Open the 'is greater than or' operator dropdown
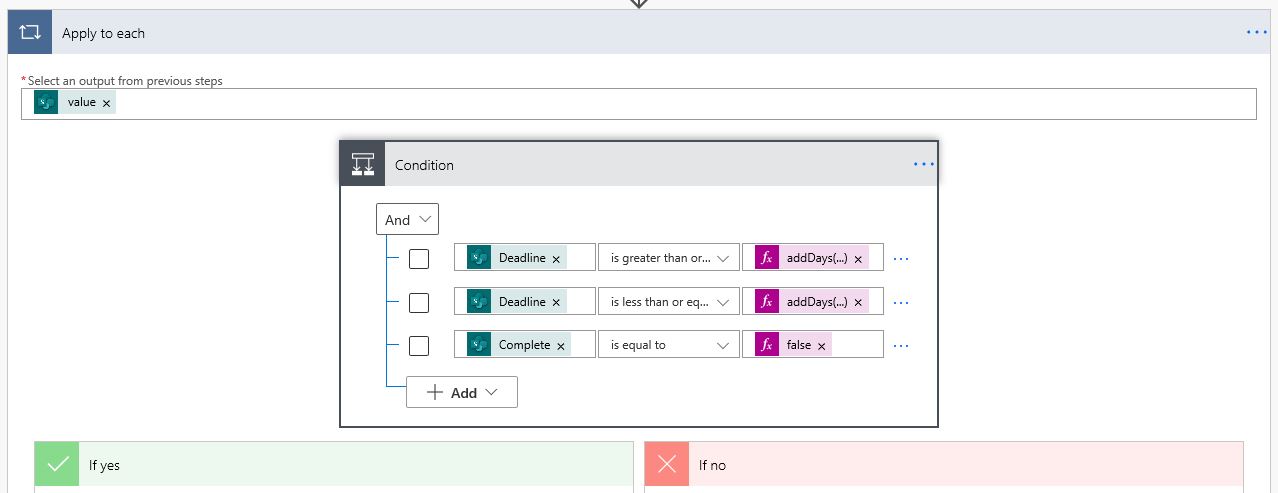The image size is (1278, 493). pos(669,258)
